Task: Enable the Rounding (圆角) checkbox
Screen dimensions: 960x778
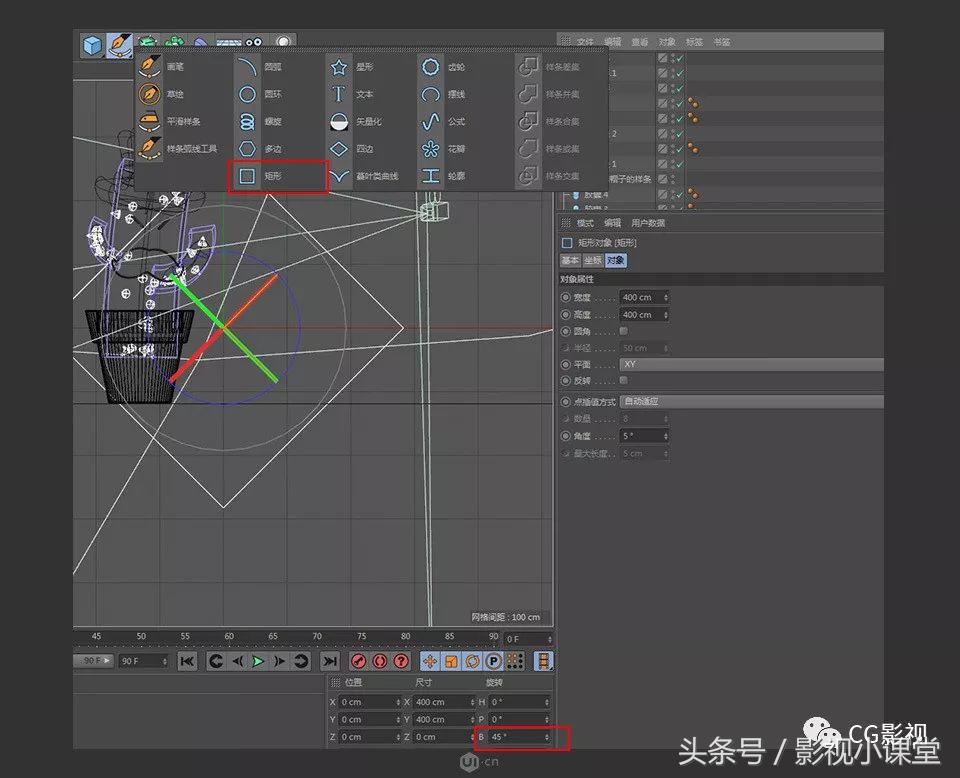Action: pyautogui.click(x=622, y=330)
